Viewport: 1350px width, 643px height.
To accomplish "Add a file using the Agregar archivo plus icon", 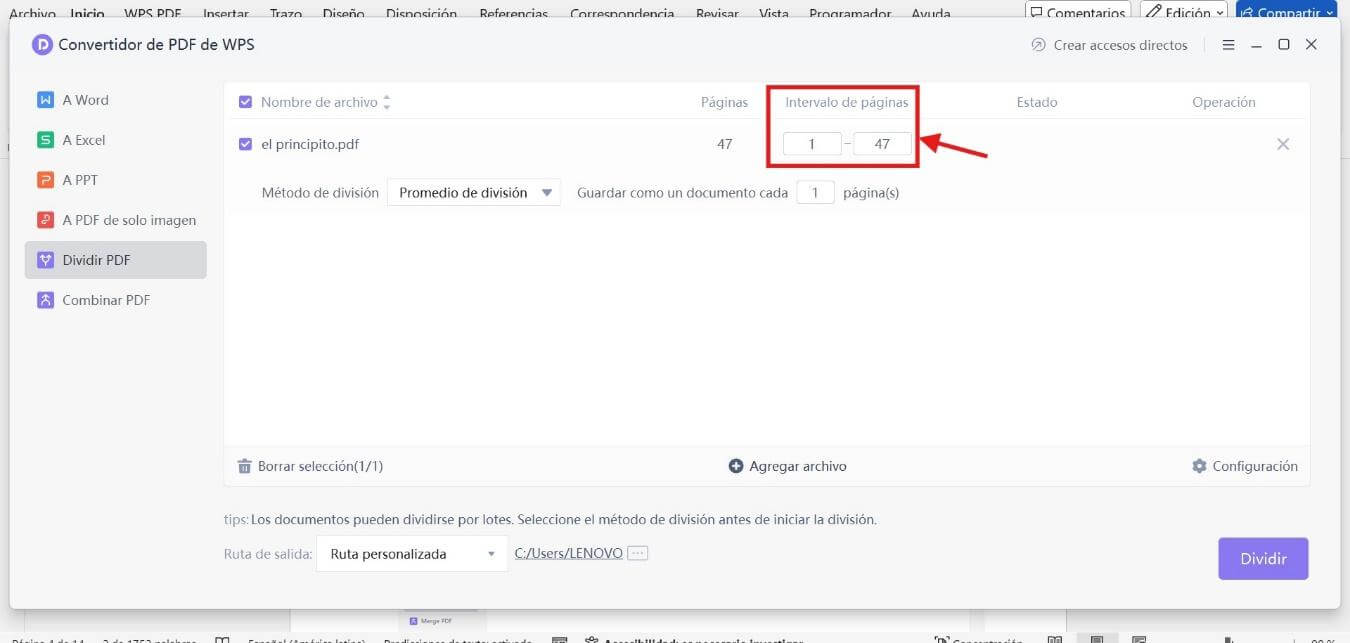I will (x=737, y=465).
